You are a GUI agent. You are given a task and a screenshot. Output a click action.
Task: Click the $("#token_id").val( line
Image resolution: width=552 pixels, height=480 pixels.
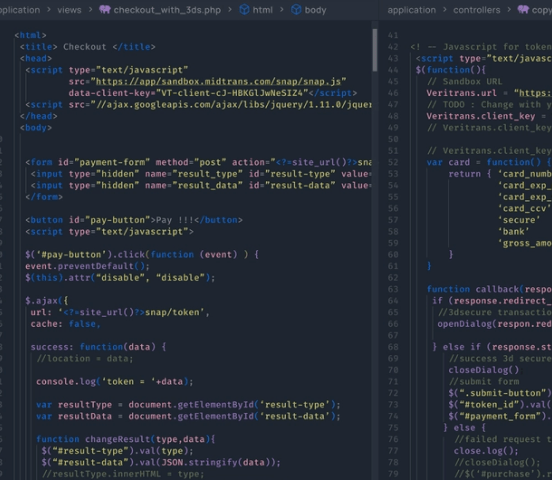tap(500, 405)
